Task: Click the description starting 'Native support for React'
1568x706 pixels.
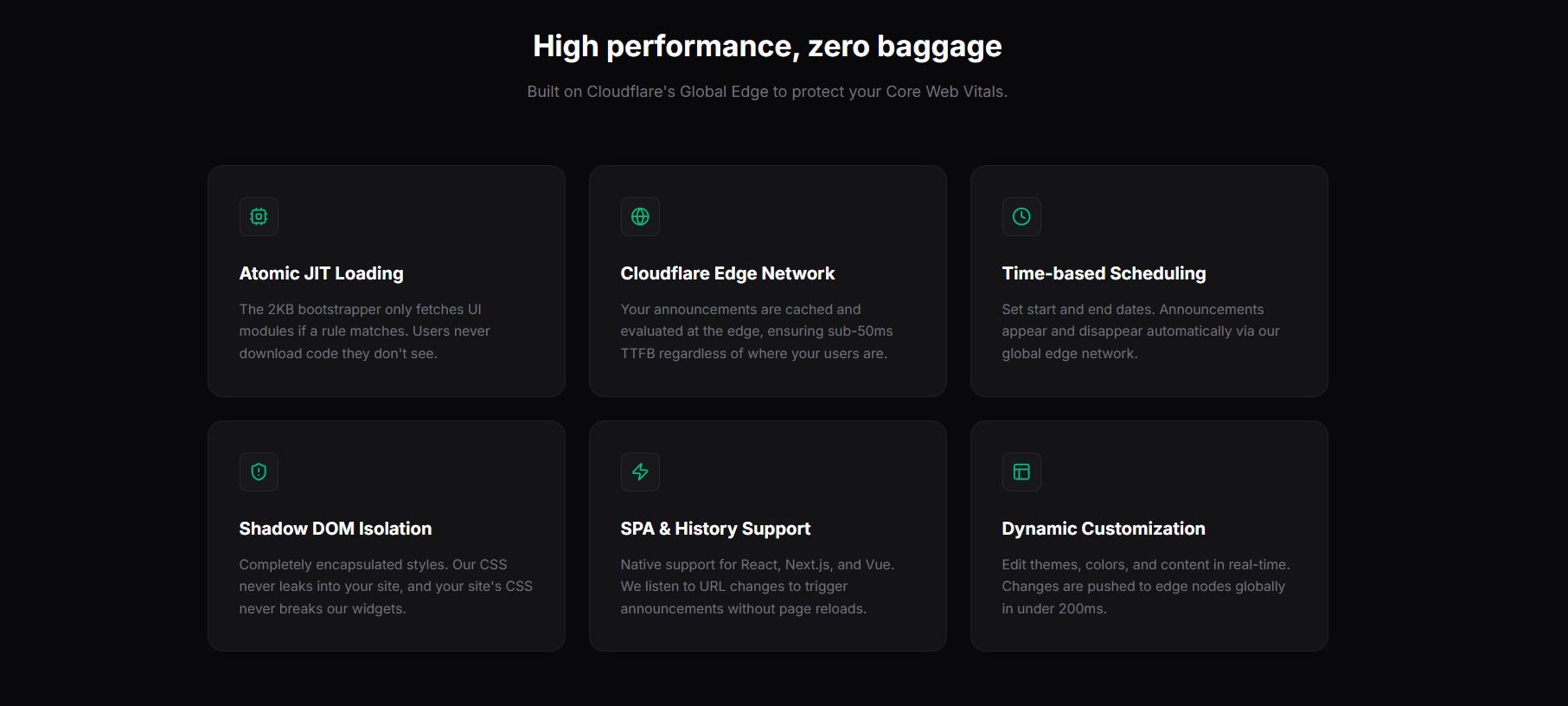Action: [758, 587]
